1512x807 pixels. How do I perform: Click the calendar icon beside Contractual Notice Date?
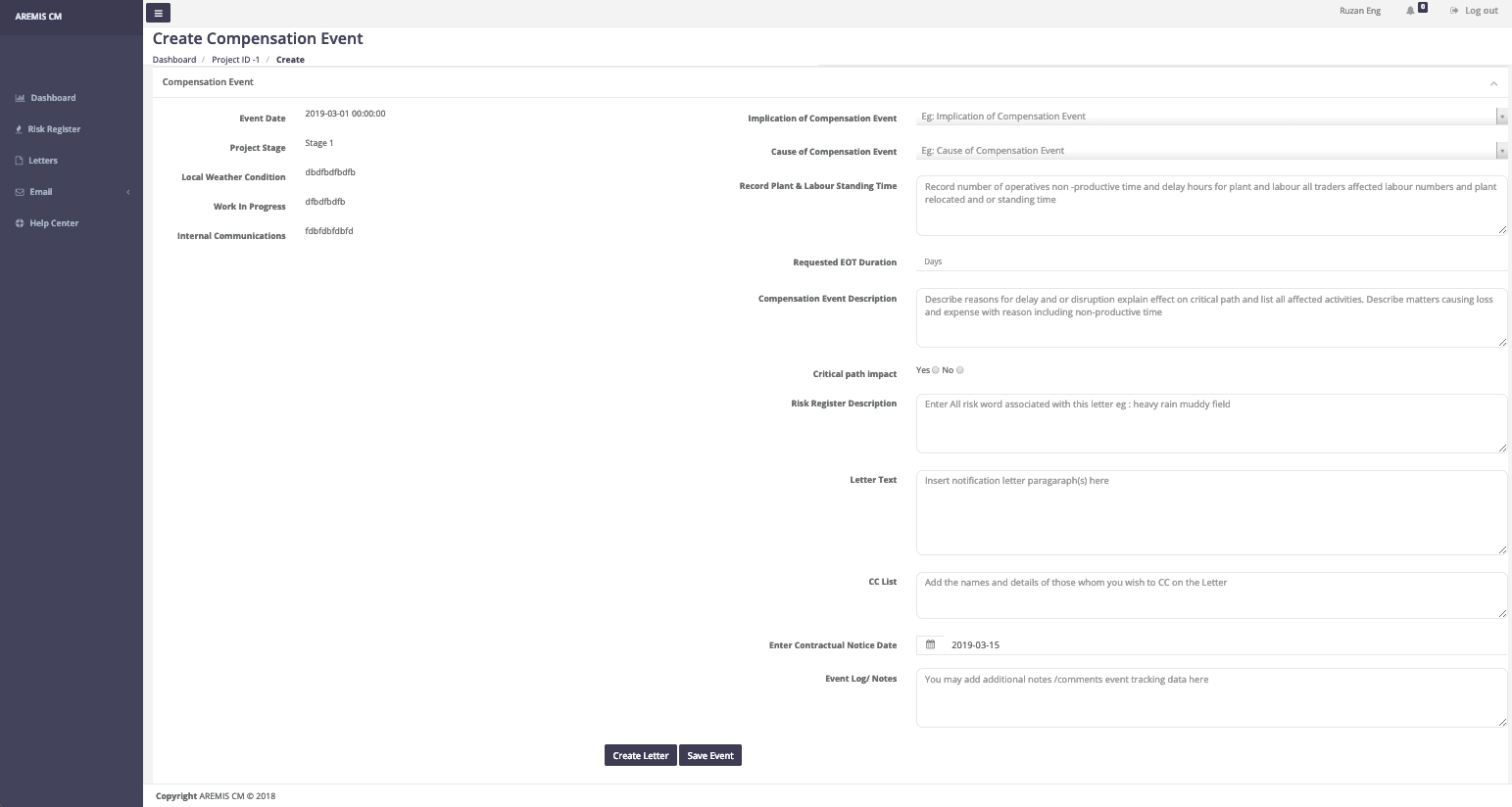pyautogui.click(x=931, y=644)
